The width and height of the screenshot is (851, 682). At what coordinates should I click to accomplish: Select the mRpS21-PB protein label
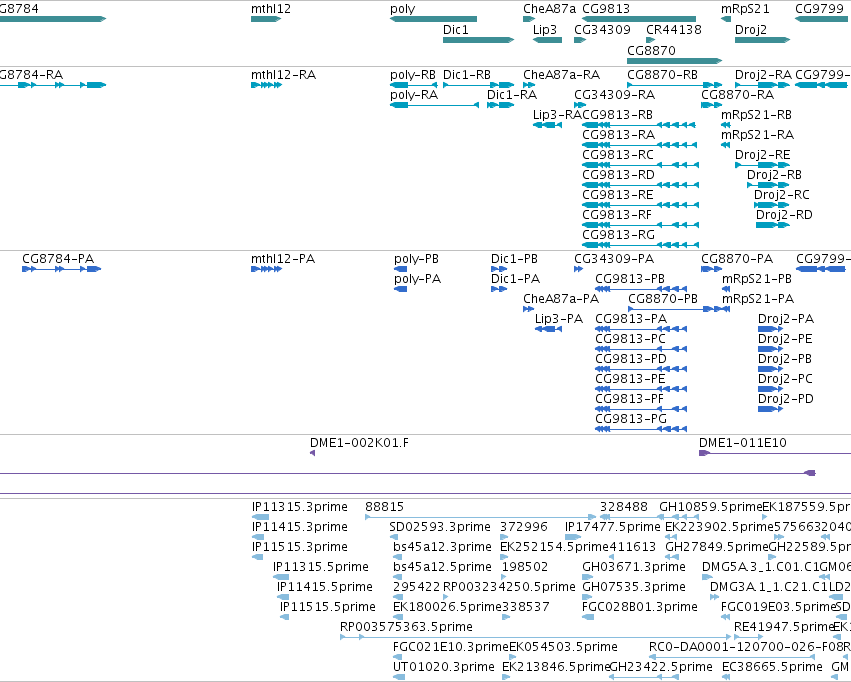(x=757, y=279)
